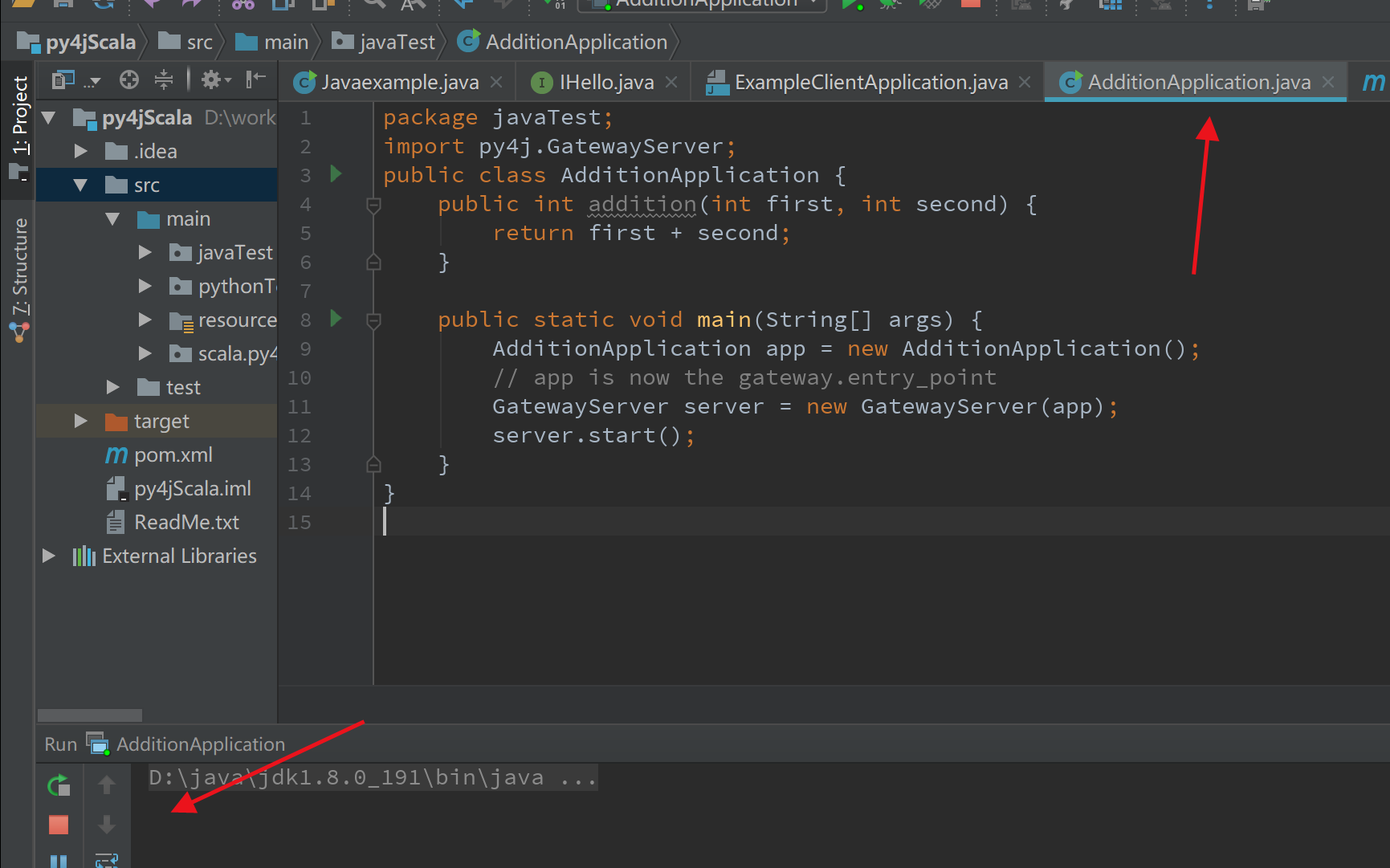Expand External Libraries in the project tree

coord(48,556)
